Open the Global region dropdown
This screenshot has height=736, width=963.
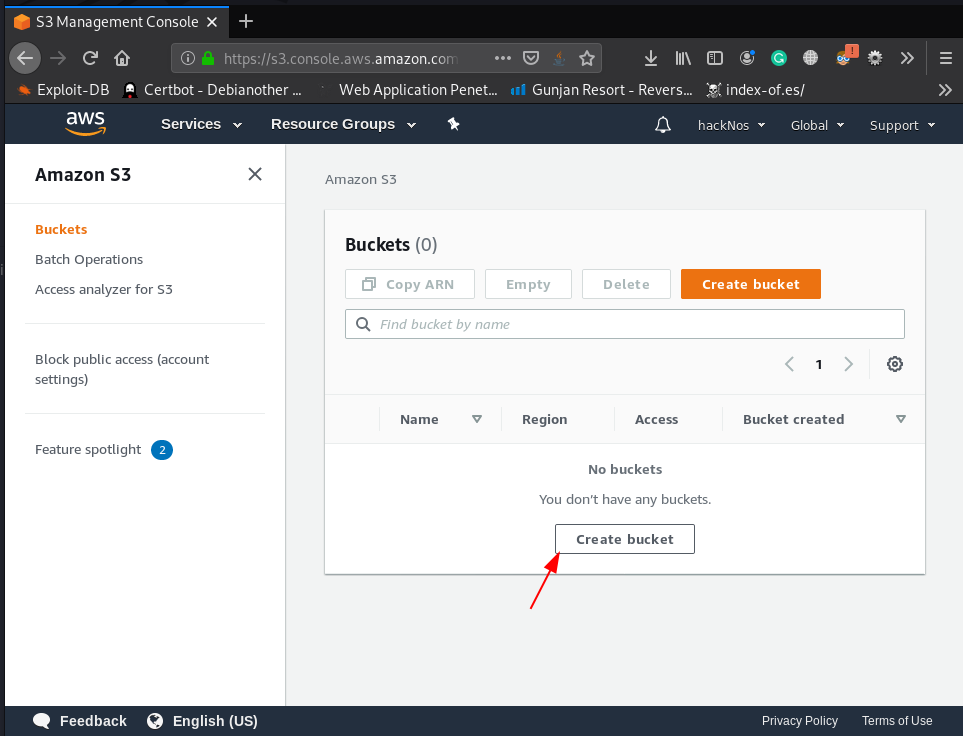[817, 125]
